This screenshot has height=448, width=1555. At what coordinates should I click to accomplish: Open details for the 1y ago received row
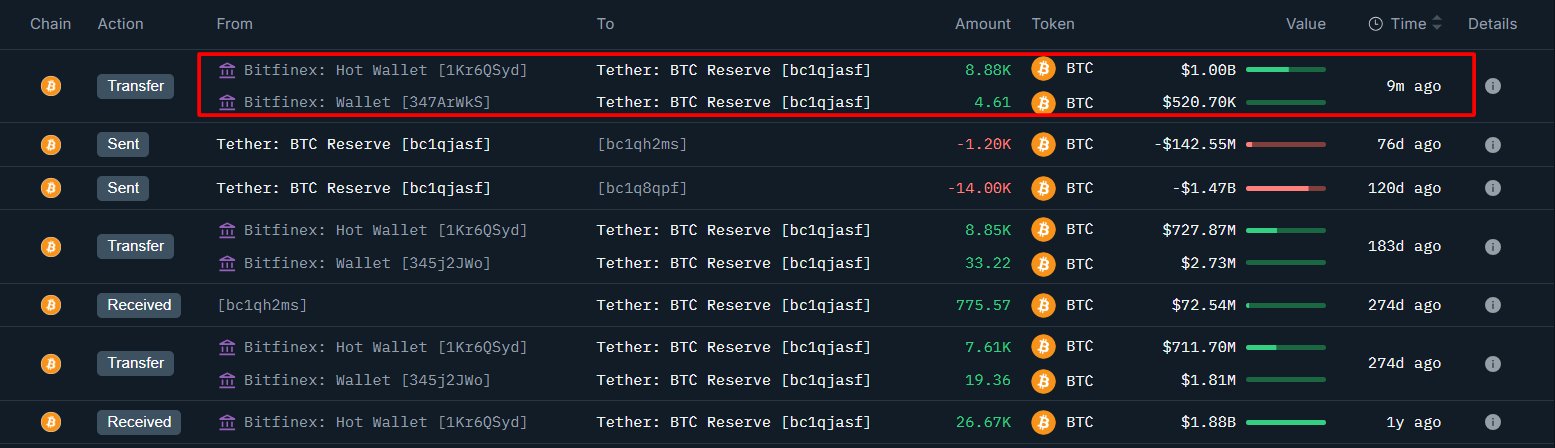coord(1492,422)
